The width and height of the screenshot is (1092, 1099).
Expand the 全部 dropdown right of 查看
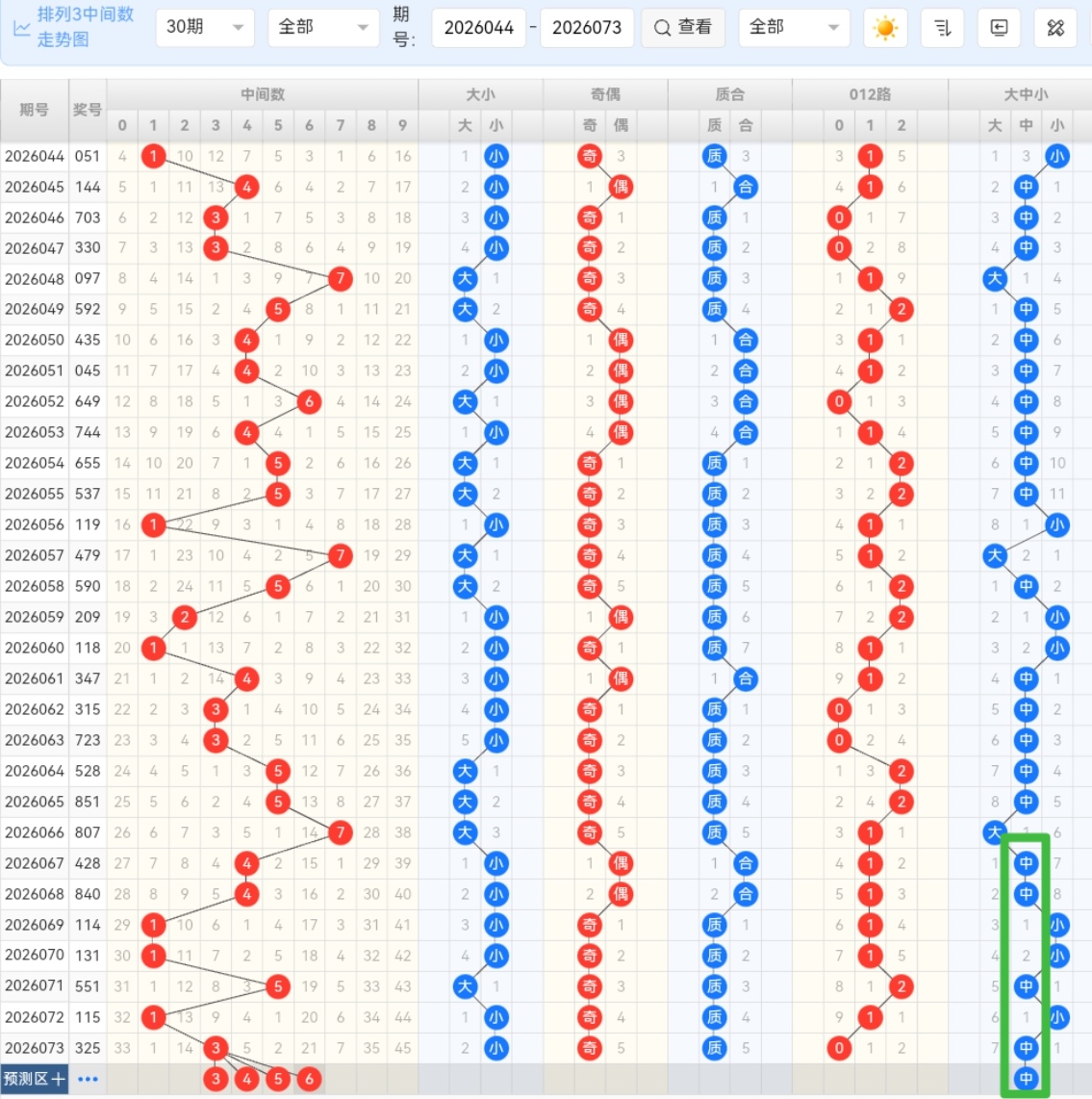click(x=794, y=28)
